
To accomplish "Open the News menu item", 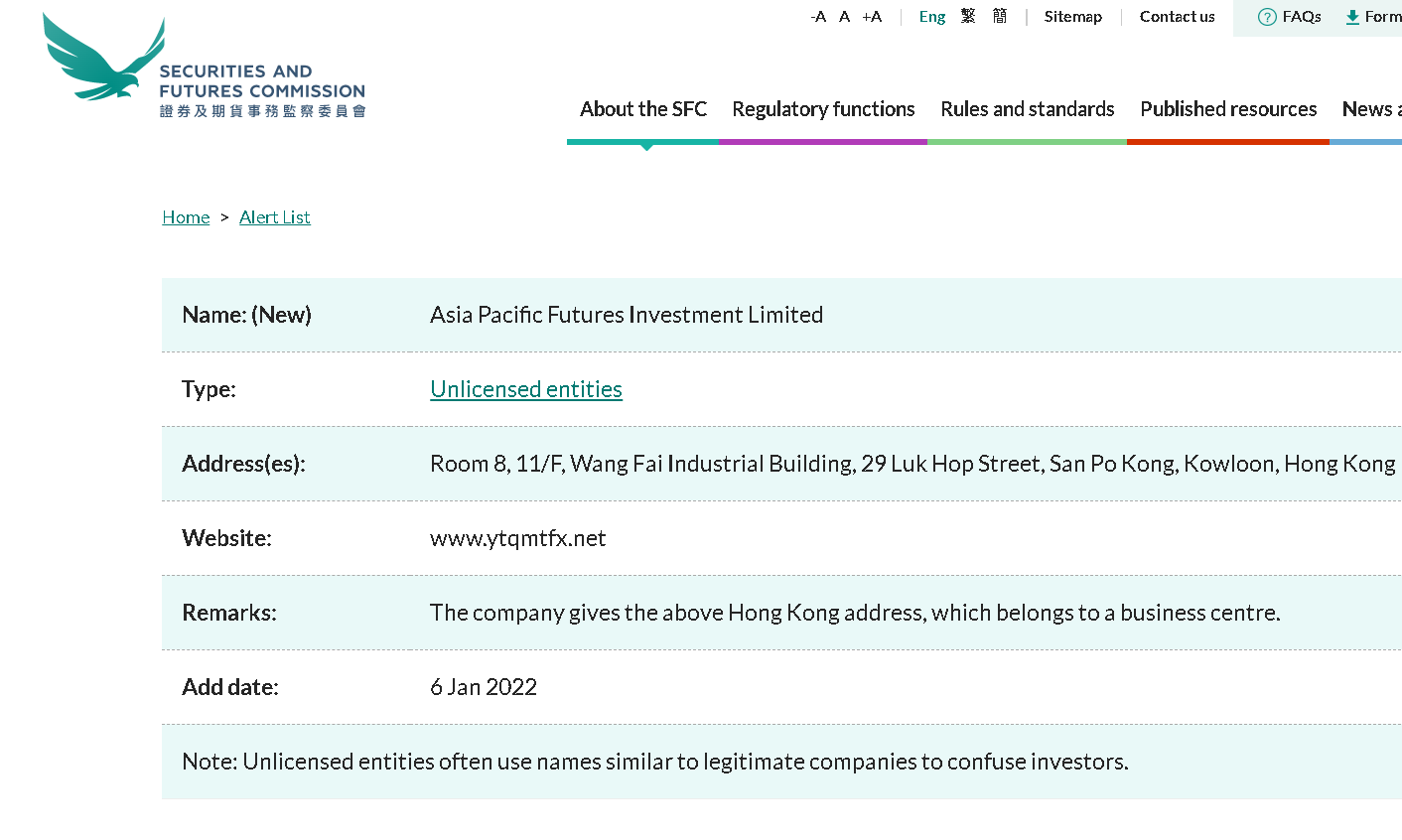I will [1370, 109].
